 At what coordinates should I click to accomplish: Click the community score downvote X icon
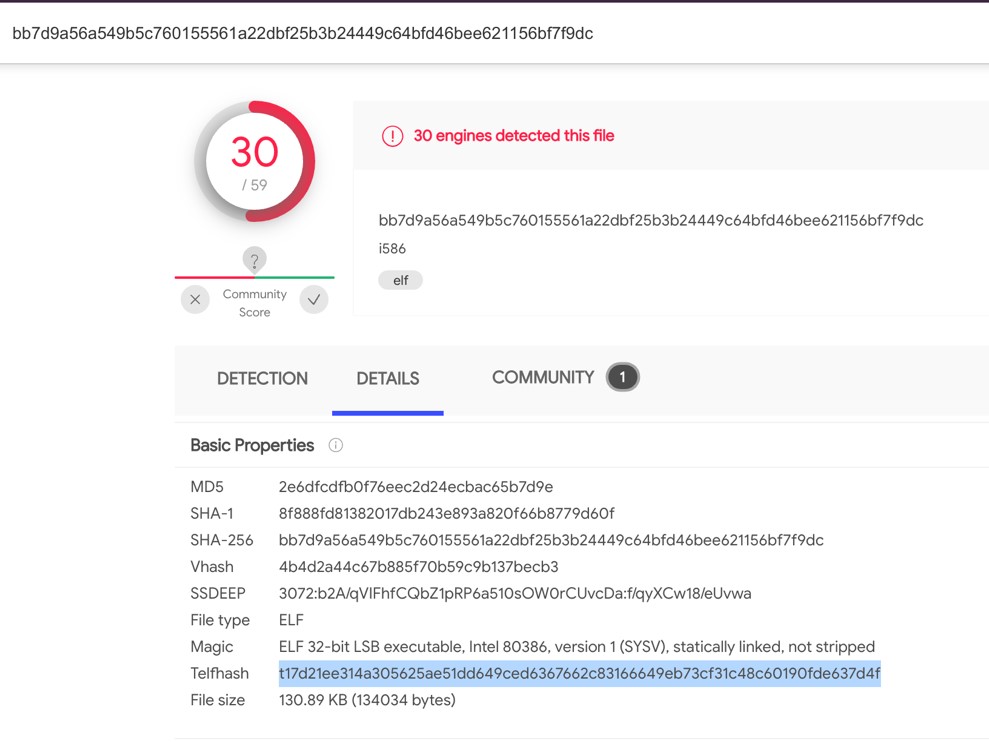(195, 299)
